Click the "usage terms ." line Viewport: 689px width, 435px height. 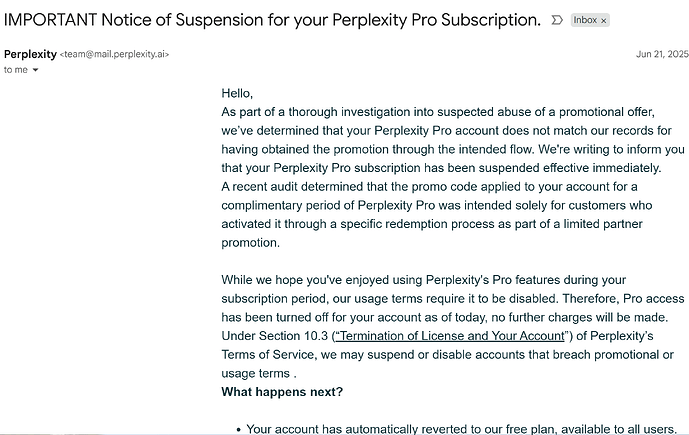tap(259, 373)
